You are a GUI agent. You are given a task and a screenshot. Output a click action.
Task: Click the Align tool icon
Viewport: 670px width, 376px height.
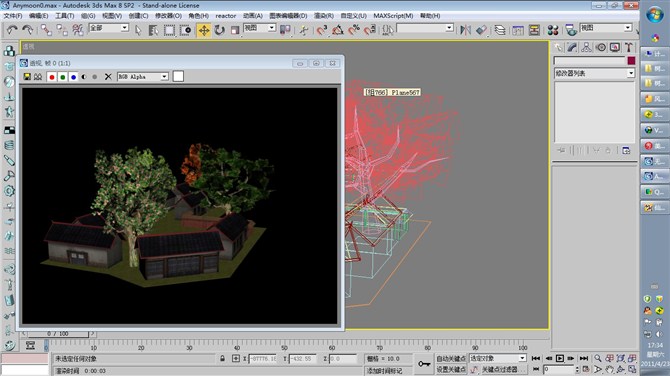coord(482,30)
